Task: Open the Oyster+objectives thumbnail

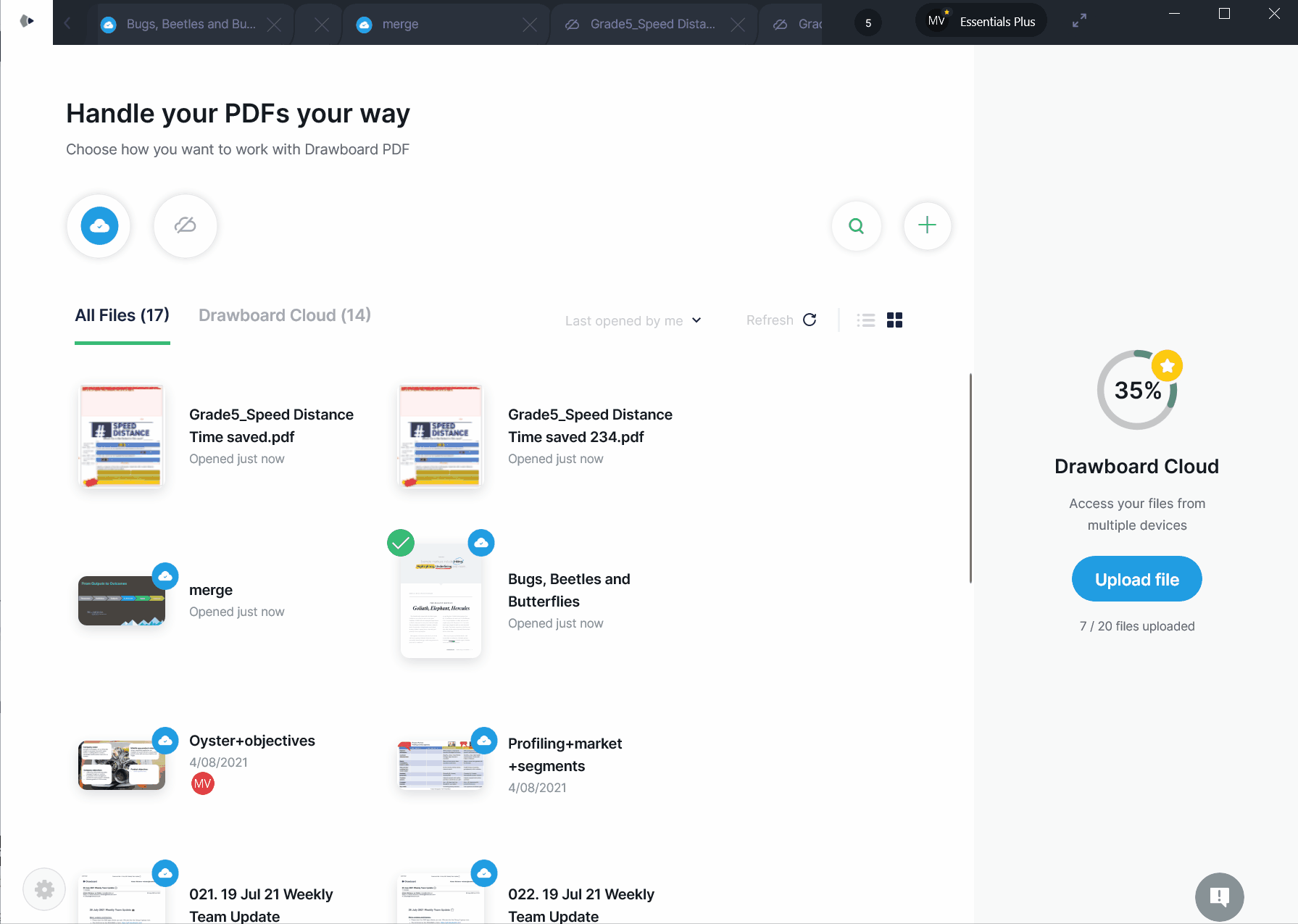Action: 122,765
